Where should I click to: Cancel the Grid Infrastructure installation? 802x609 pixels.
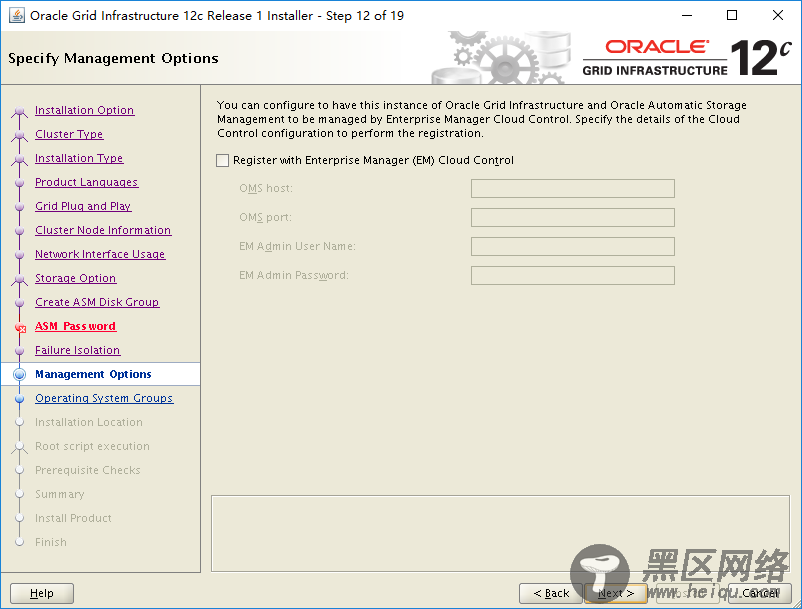(760, 594)
